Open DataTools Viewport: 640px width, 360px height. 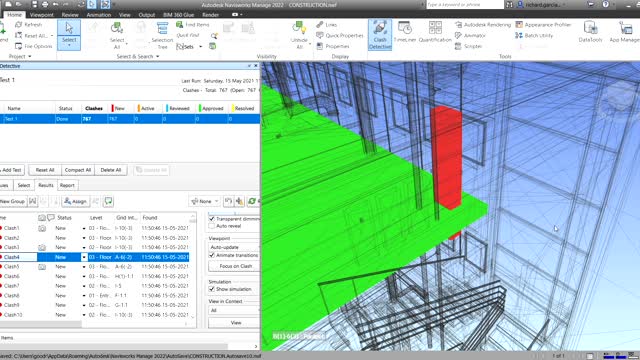(590, 32)
